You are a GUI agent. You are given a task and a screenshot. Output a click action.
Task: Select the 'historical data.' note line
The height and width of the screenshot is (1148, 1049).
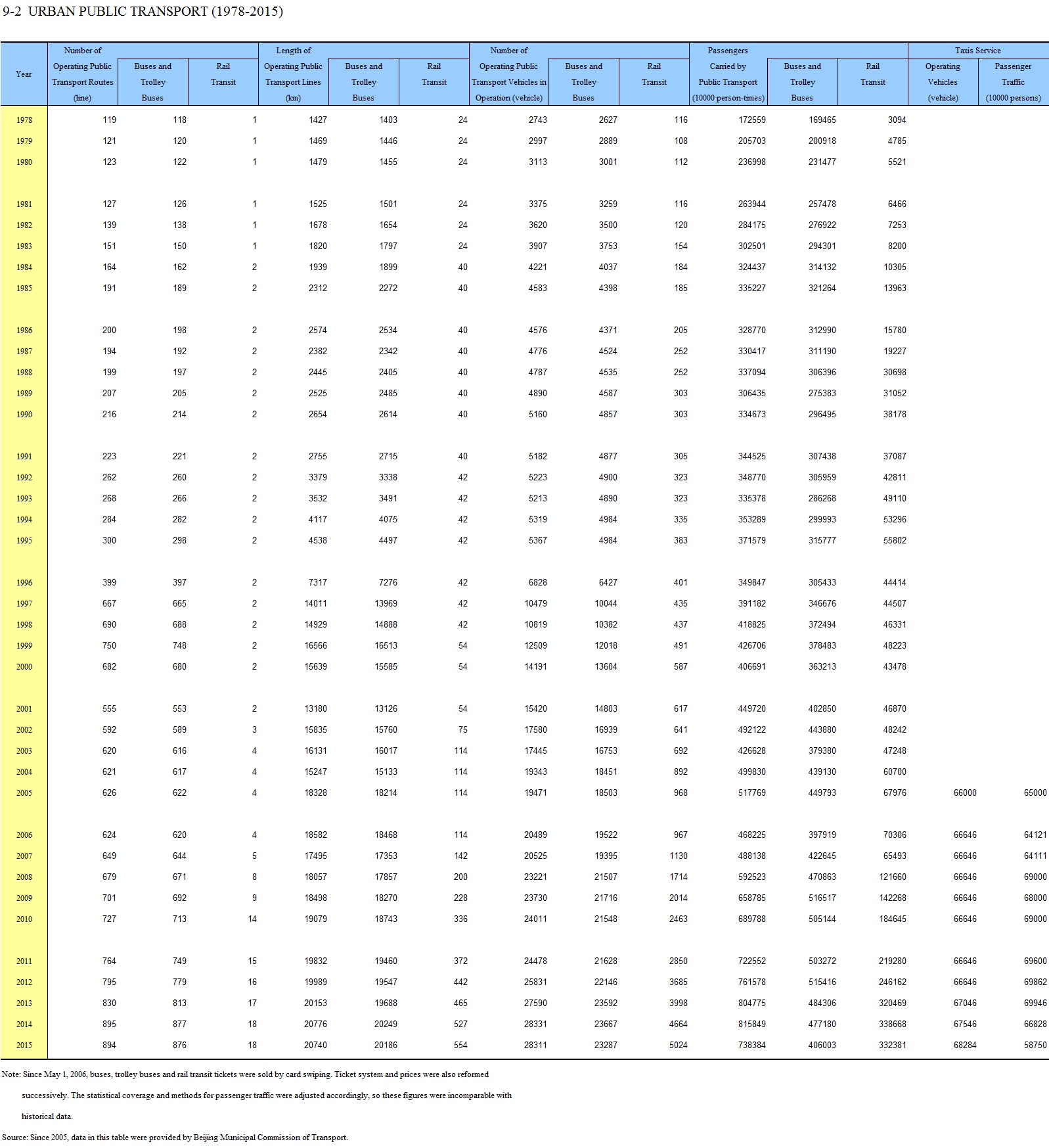47,1116
